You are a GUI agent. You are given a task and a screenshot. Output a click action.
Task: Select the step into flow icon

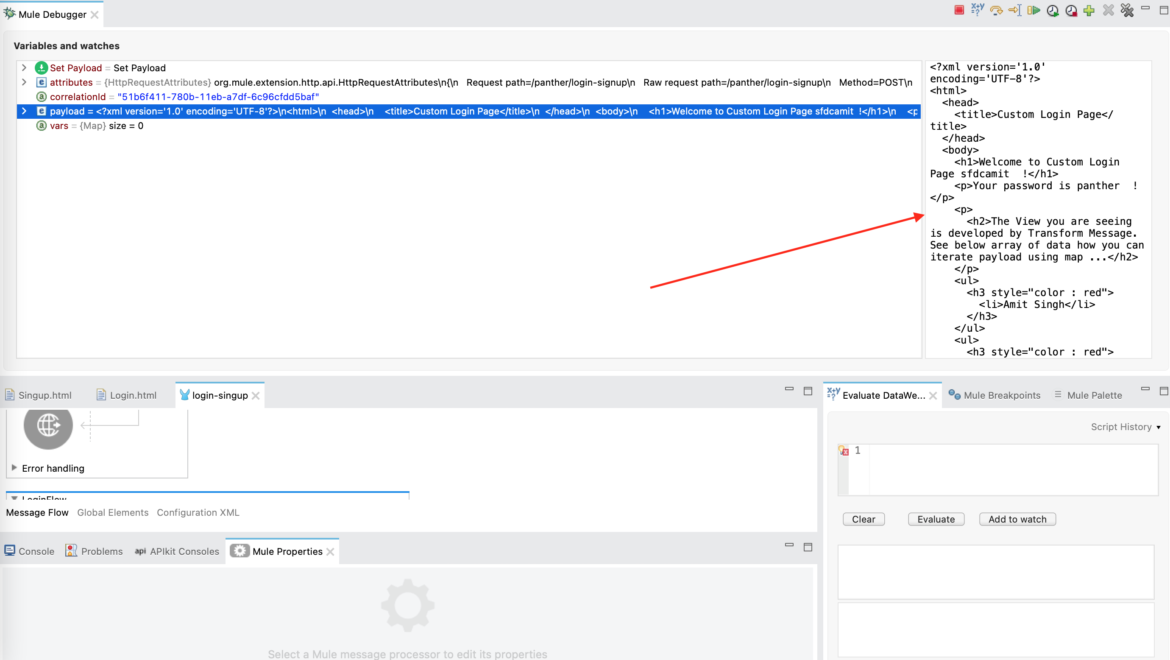1017,9
